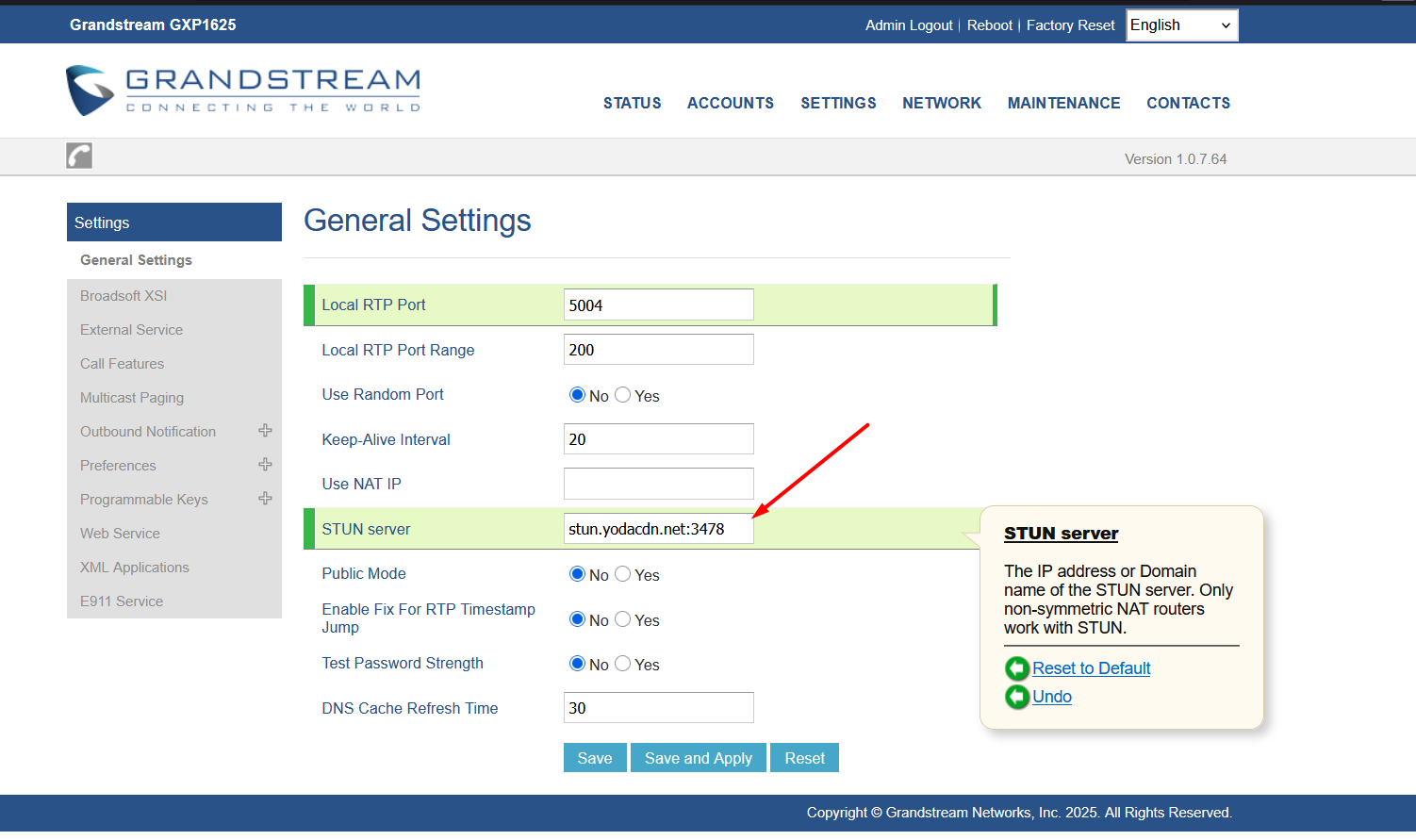The width and height of the screenshot is (1416, 840).
Task: Focus the Local RTP Port Range field
Action: click(659, 349)
